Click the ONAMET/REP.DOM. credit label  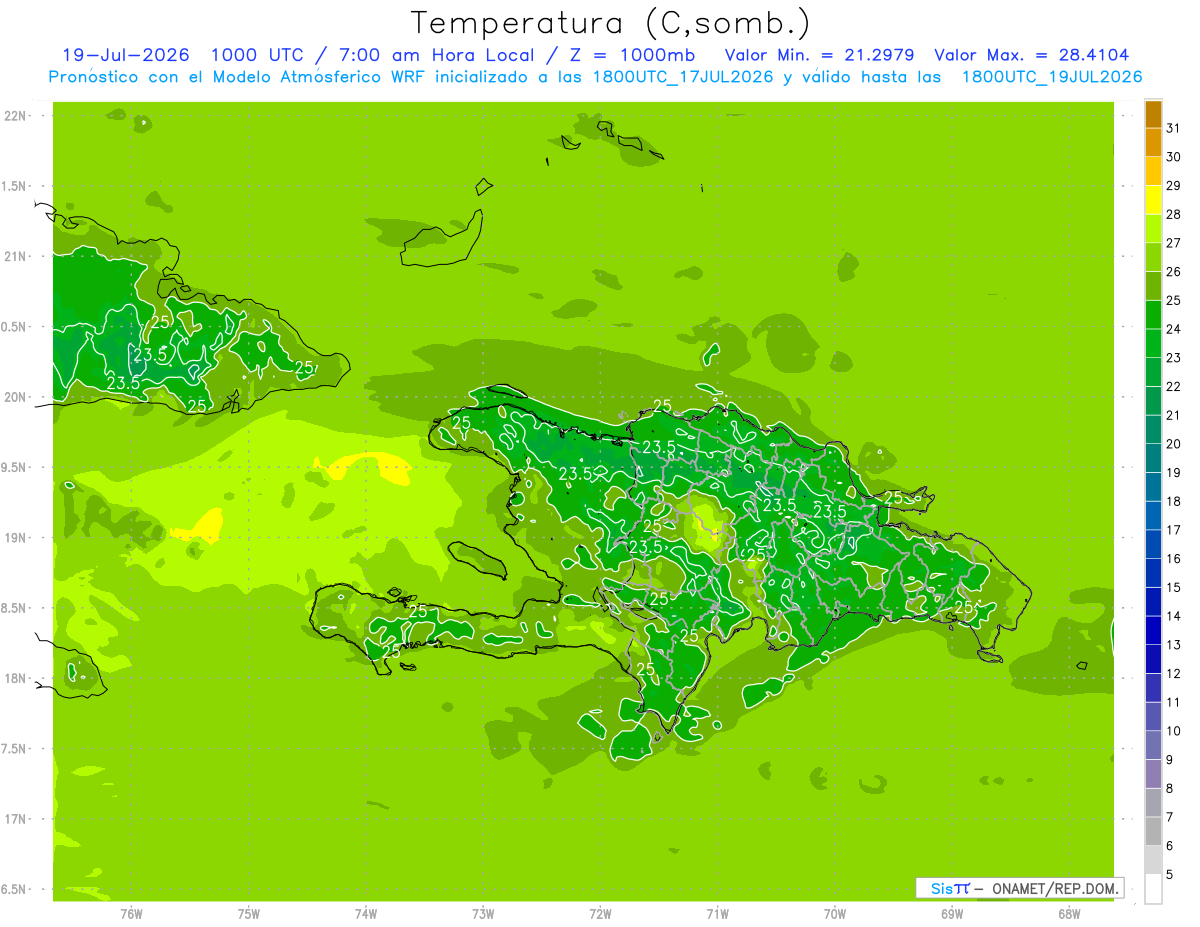click(1054, 888)
